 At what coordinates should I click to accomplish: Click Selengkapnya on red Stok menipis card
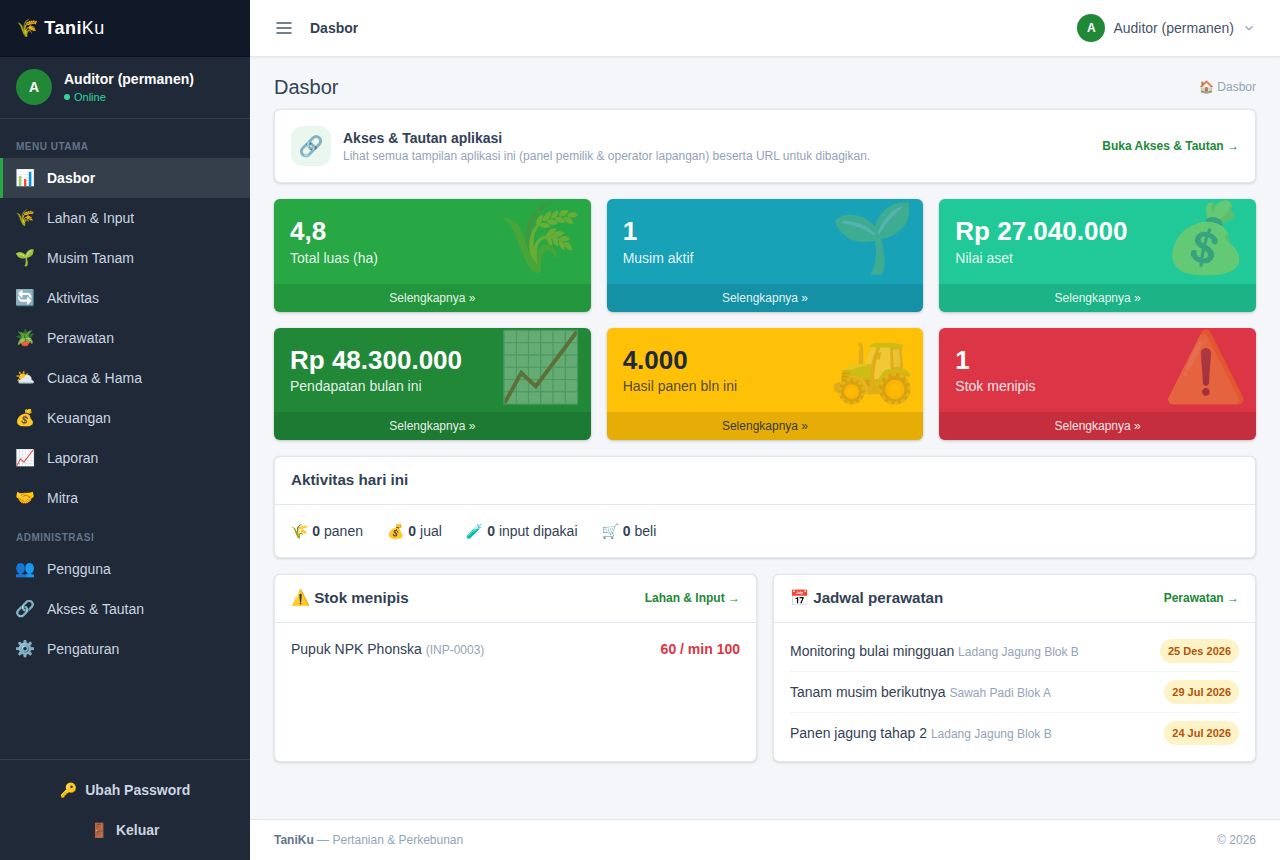point(1097,426)
